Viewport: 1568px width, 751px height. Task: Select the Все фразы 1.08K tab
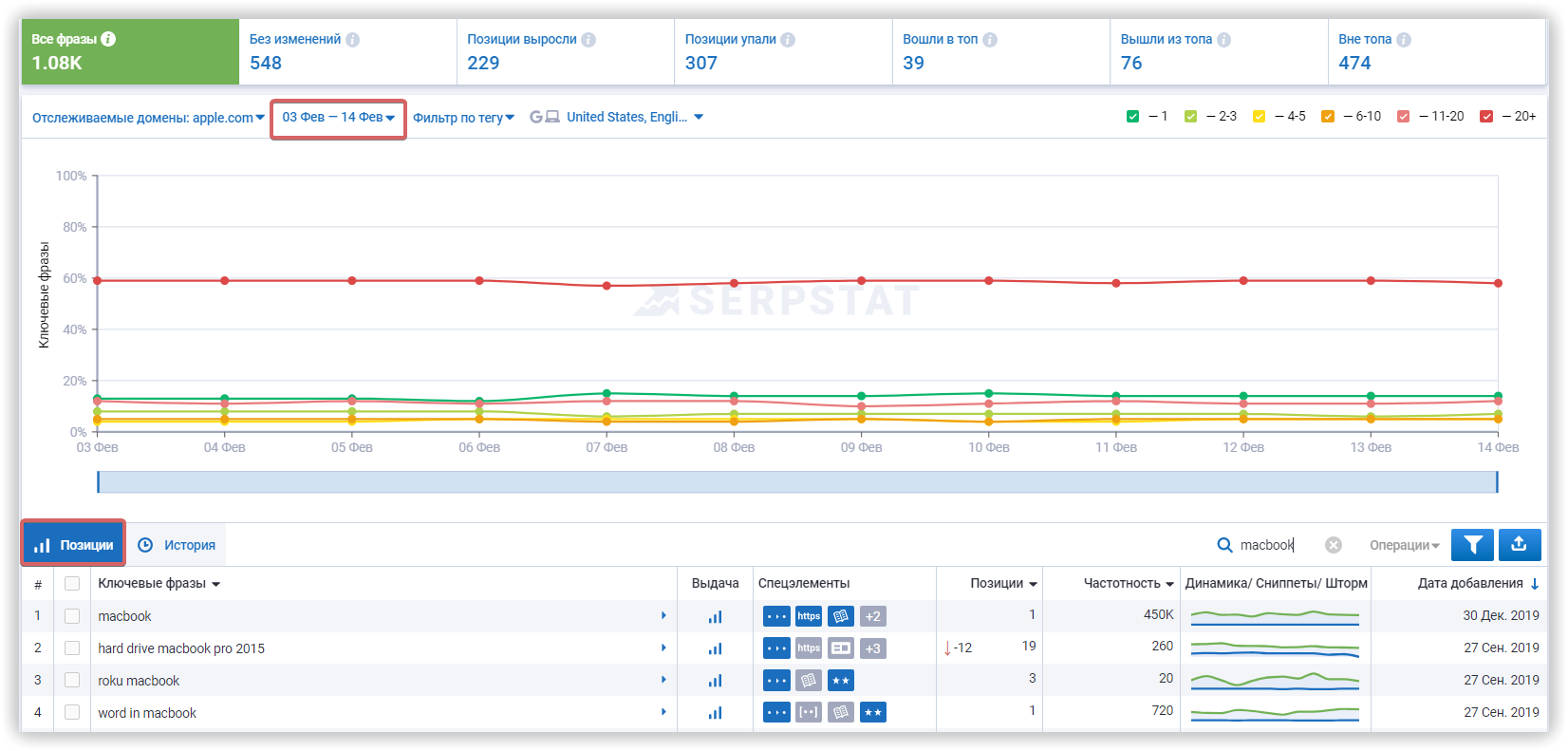tap(130, 51)
